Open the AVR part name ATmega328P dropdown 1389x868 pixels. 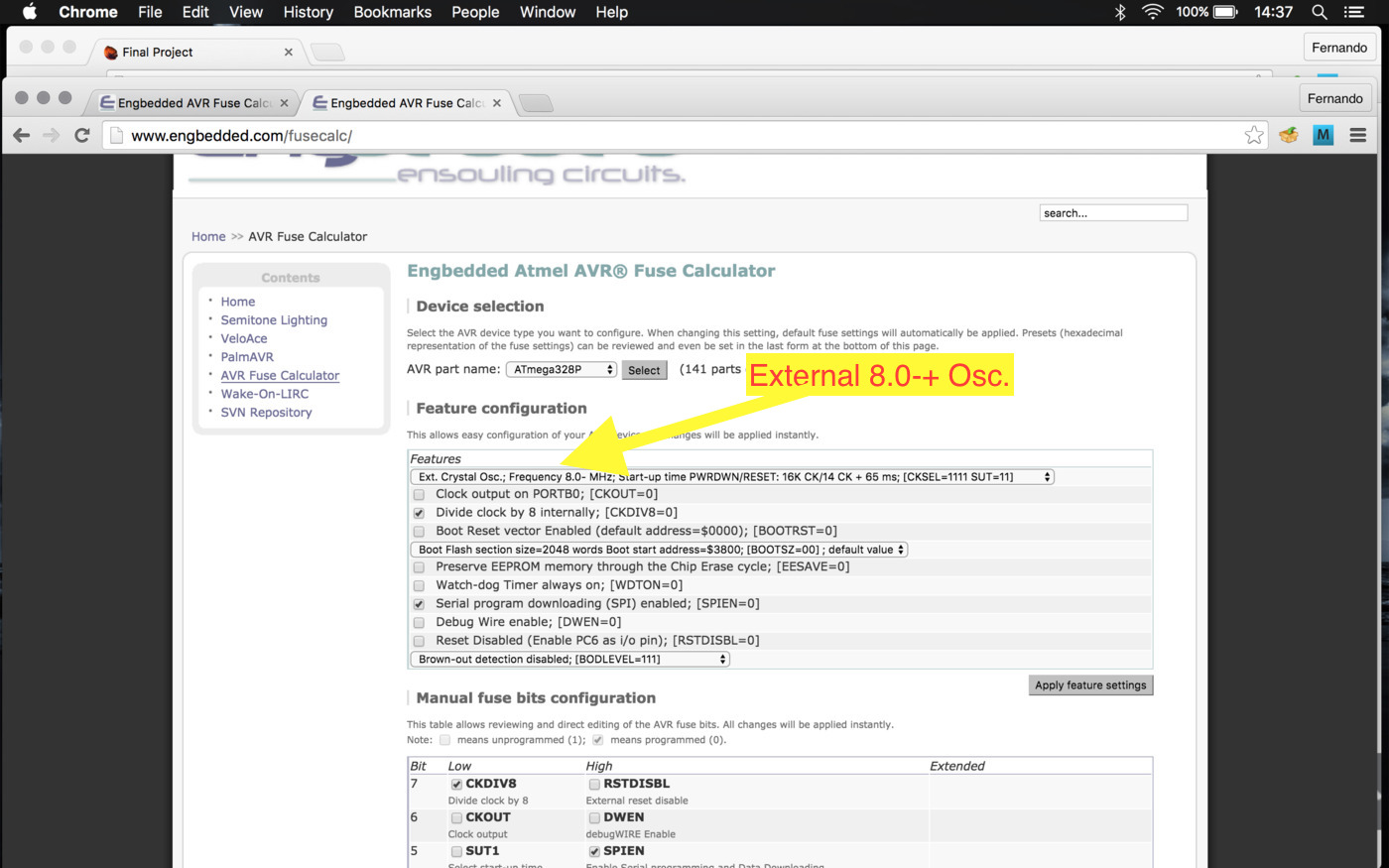(562, 369)
